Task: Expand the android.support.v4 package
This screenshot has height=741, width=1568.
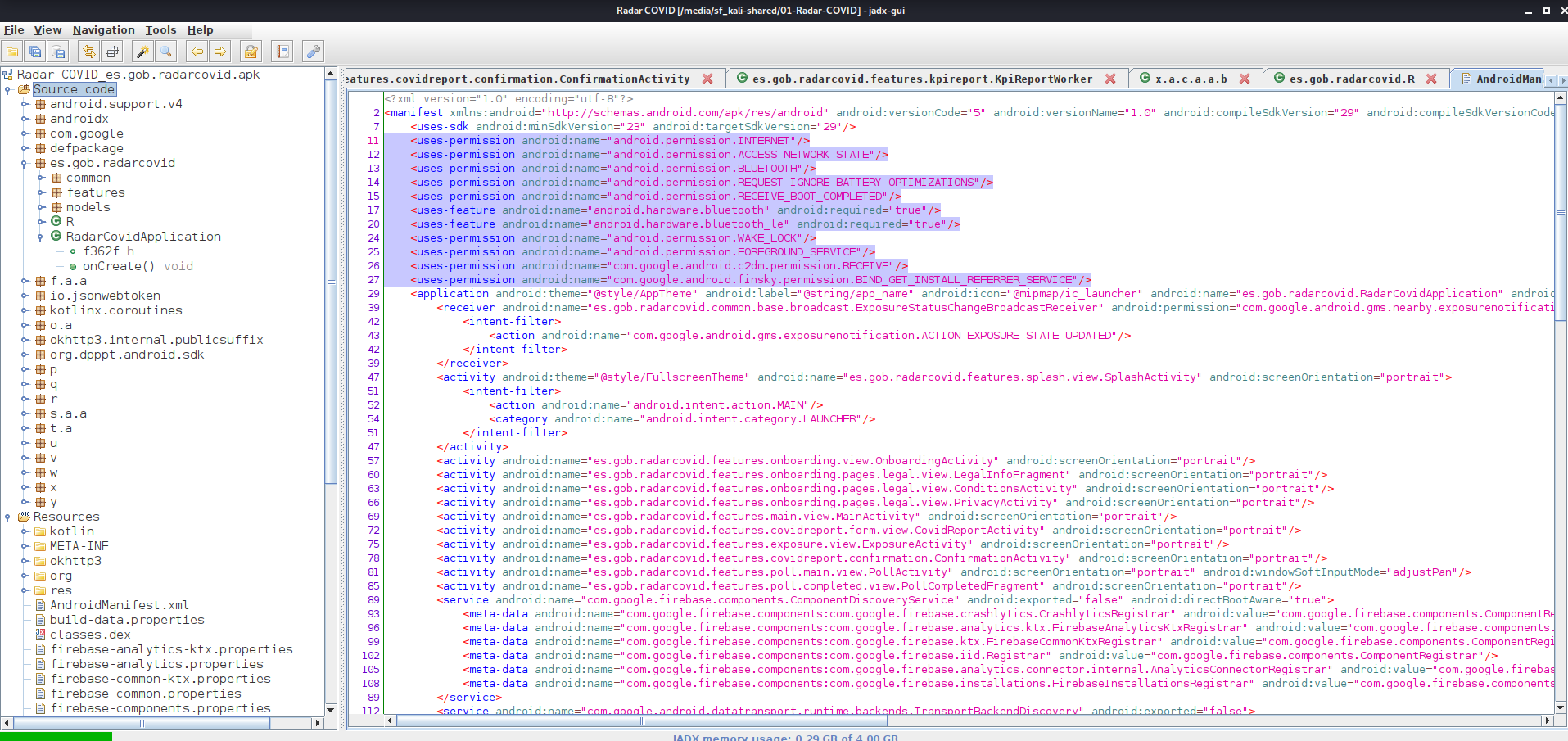Action: tap(25, 104)
